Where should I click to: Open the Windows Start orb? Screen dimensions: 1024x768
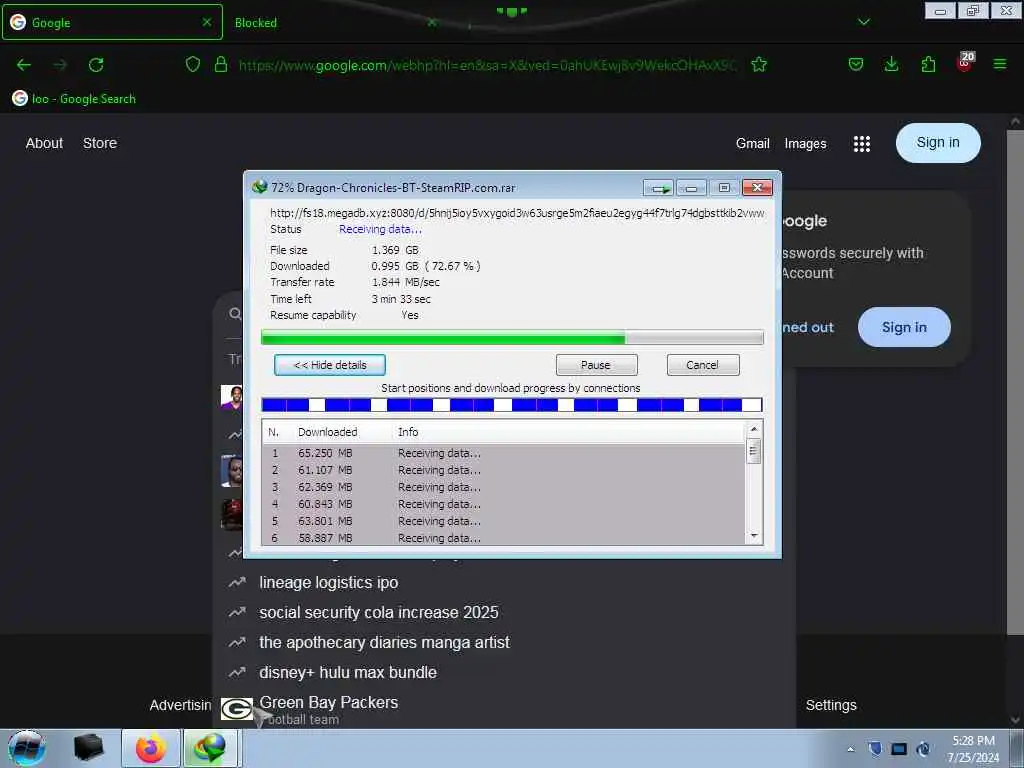[x=26, y=748]
